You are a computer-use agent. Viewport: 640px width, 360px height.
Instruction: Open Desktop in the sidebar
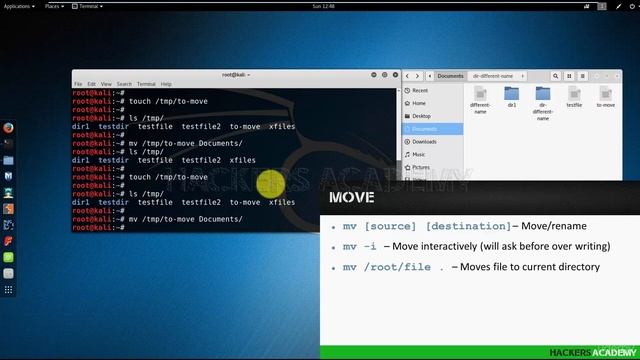coord(433,116)
